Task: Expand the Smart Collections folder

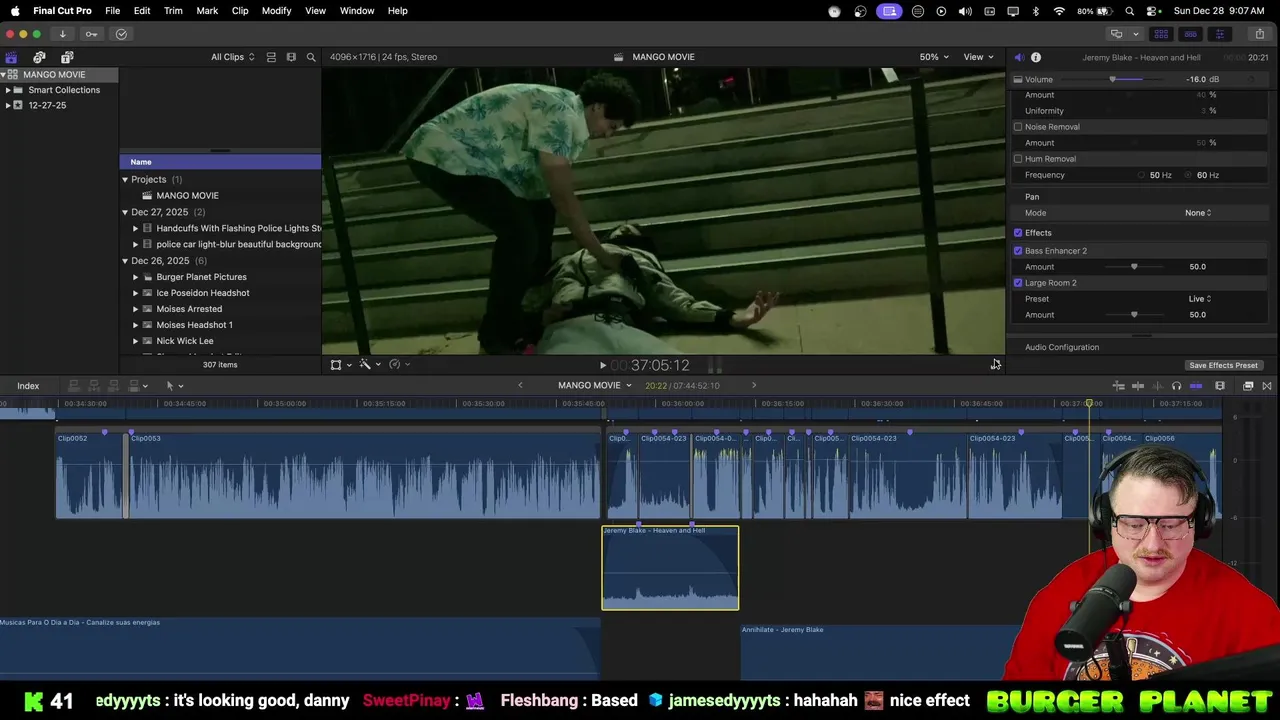Action: 8,90
